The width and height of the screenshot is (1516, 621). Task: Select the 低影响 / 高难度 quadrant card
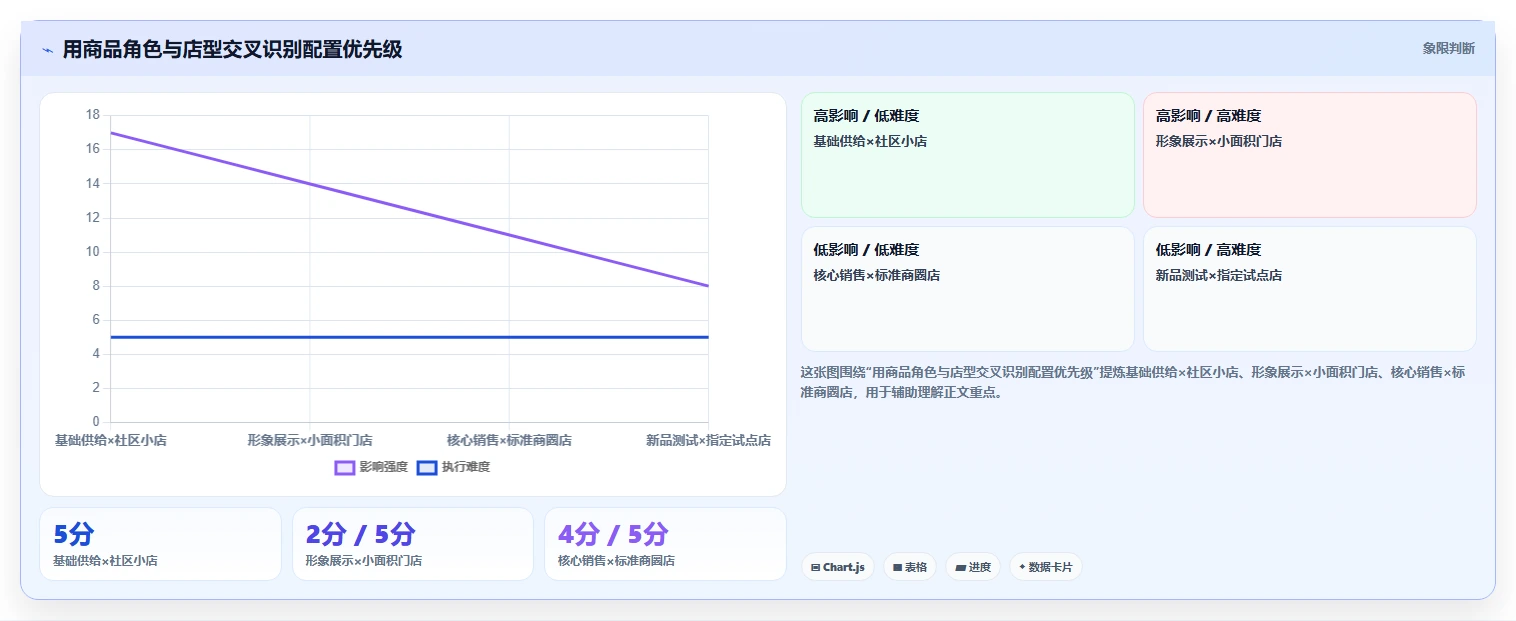point(1310,289)
